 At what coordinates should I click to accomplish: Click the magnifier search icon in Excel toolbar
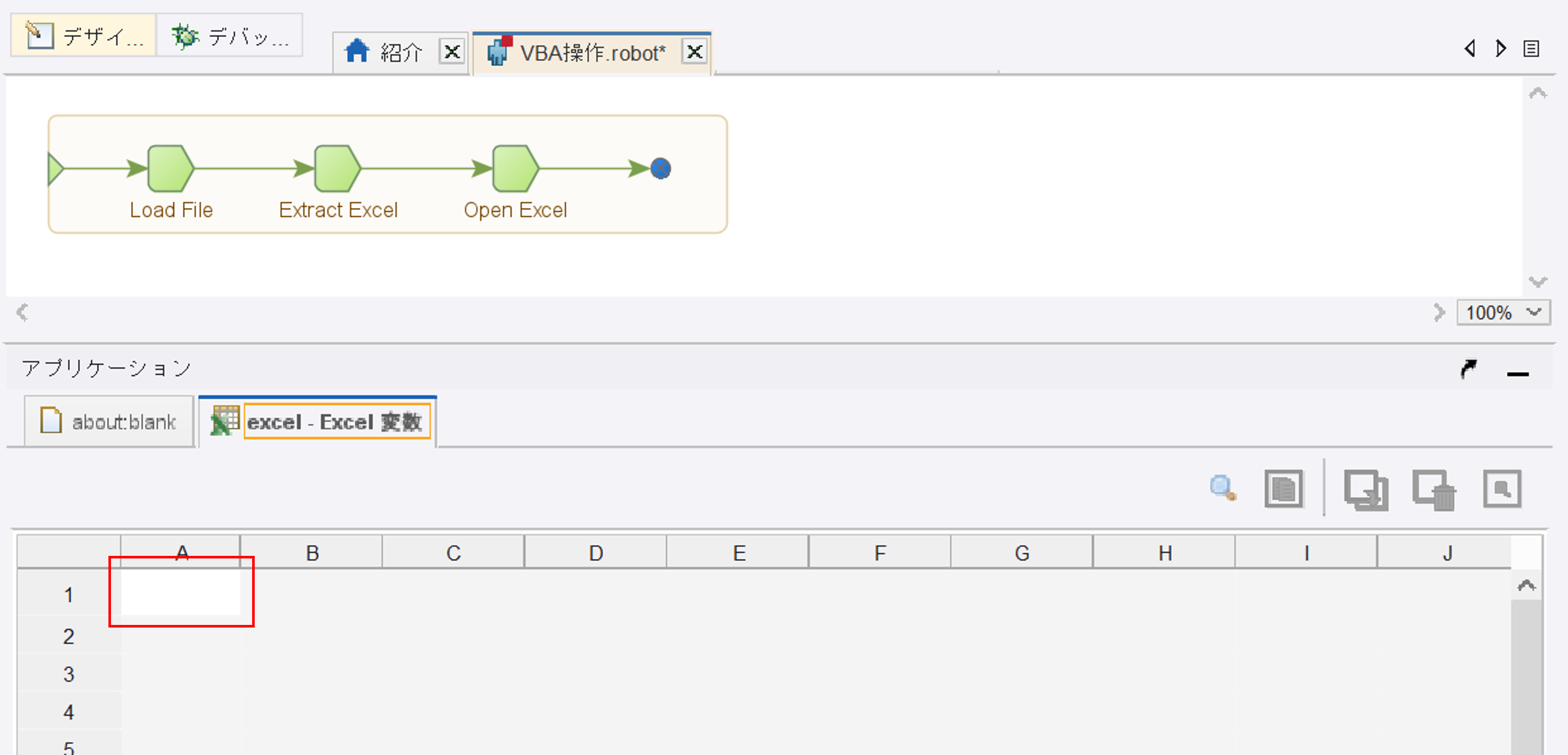[1222, 488]
